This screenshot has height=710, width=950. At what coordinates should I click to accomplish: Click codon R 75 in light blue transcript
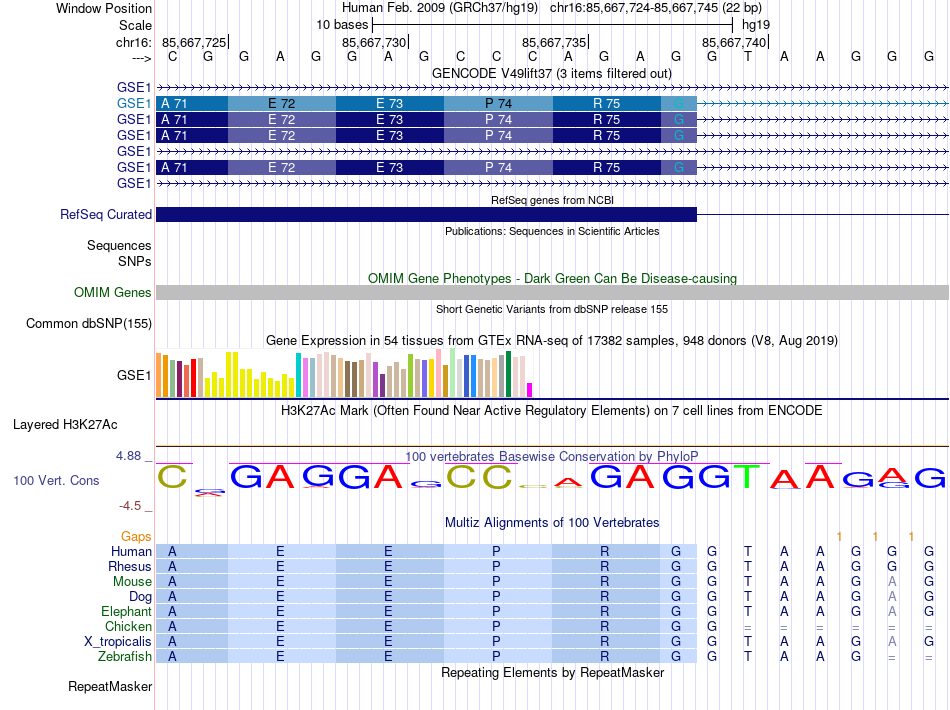tap(606, 104)
